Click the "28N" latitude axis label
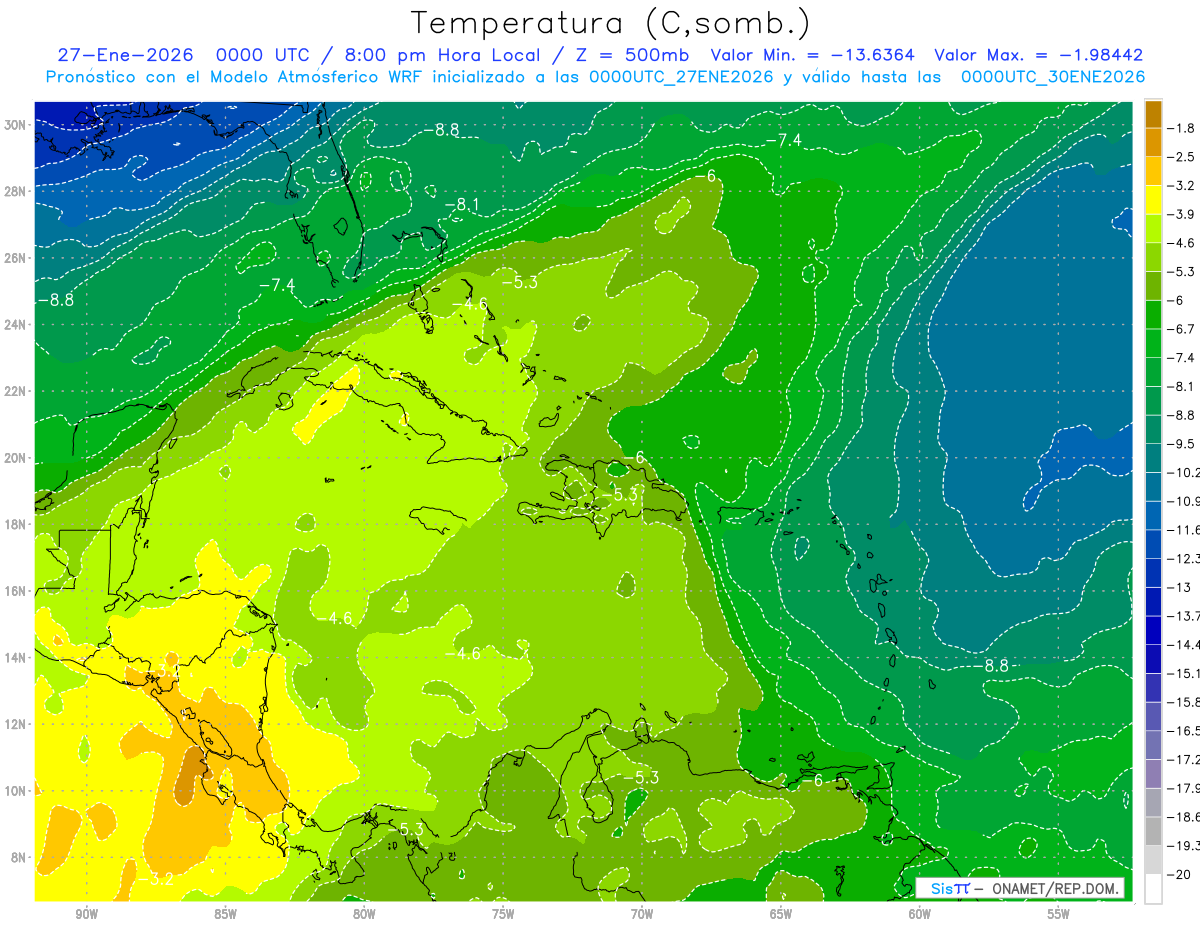This screenshot has height=927, width=1200. pos(16,192)
